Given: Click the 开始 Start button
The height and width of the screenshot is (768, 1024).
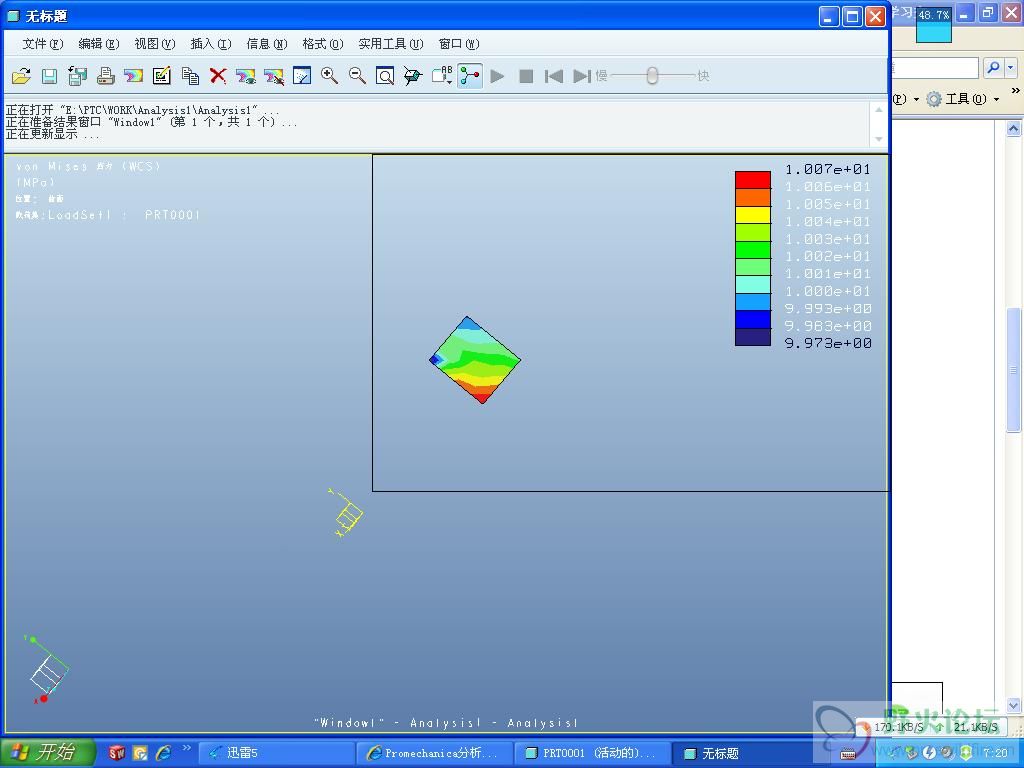Looking at the screenshot, I should (x=46, y=753).
